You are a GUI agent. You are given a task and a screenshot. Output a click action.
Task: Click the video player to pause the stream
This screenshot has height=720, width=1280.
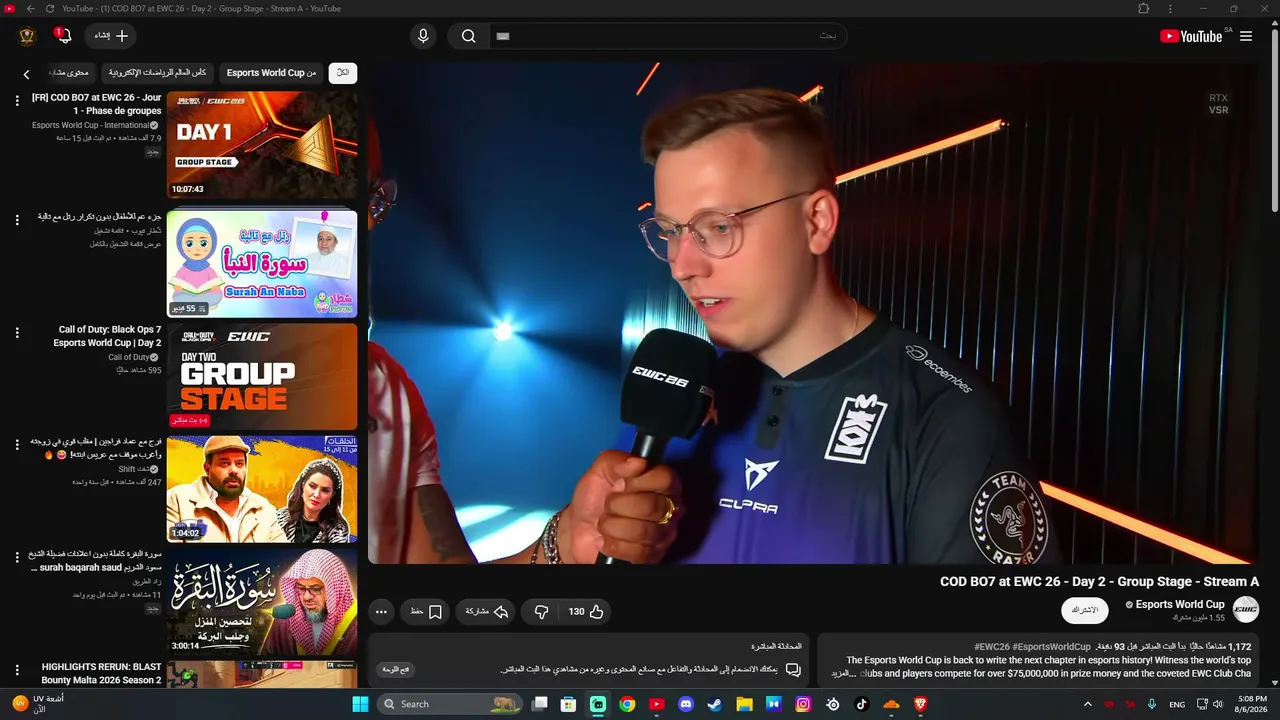812,313
